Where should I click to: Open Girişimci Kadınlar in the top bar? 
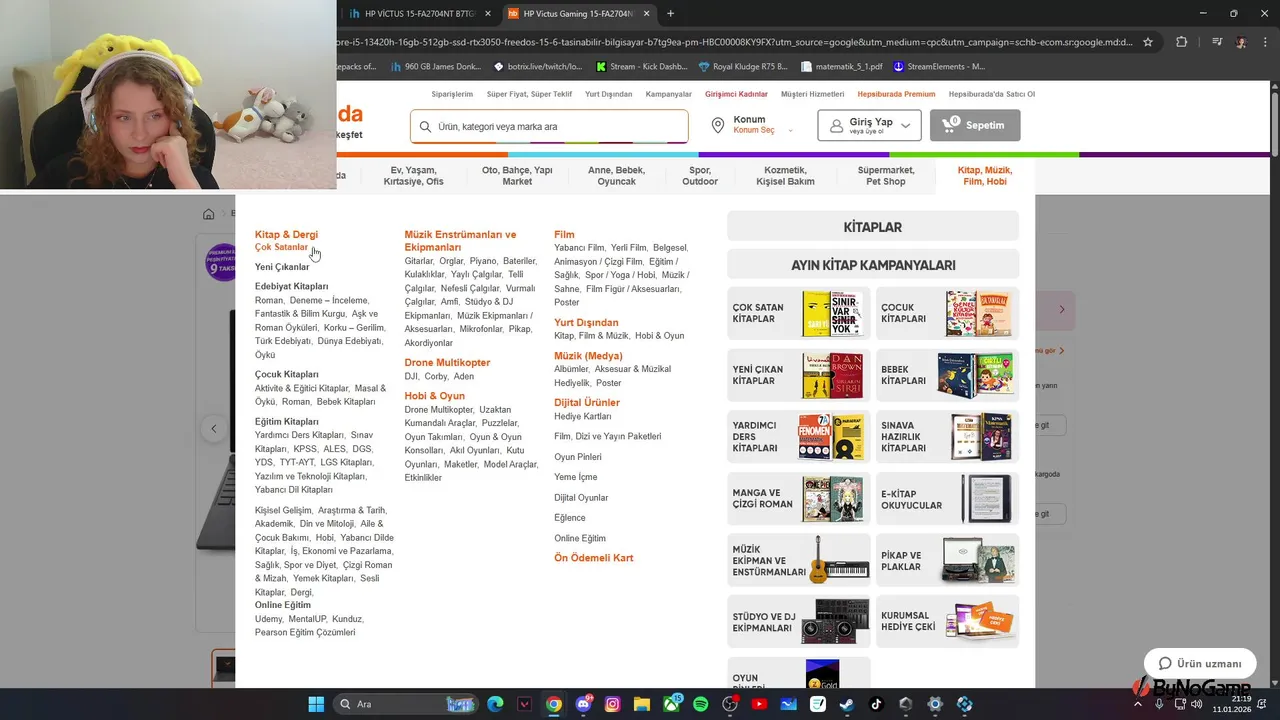coord(736,94)
